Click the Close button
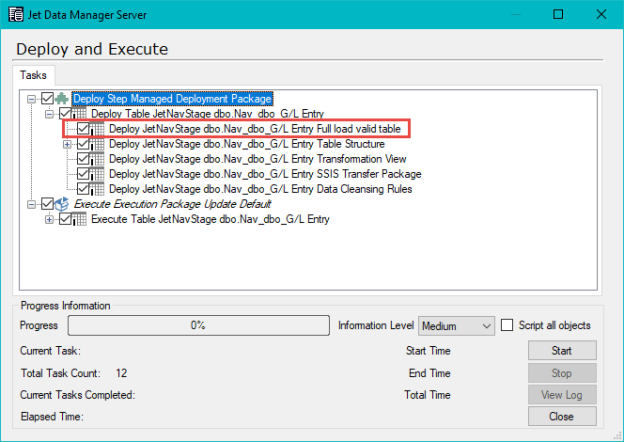This screenshot has width=624, height=442. point(562,416)
